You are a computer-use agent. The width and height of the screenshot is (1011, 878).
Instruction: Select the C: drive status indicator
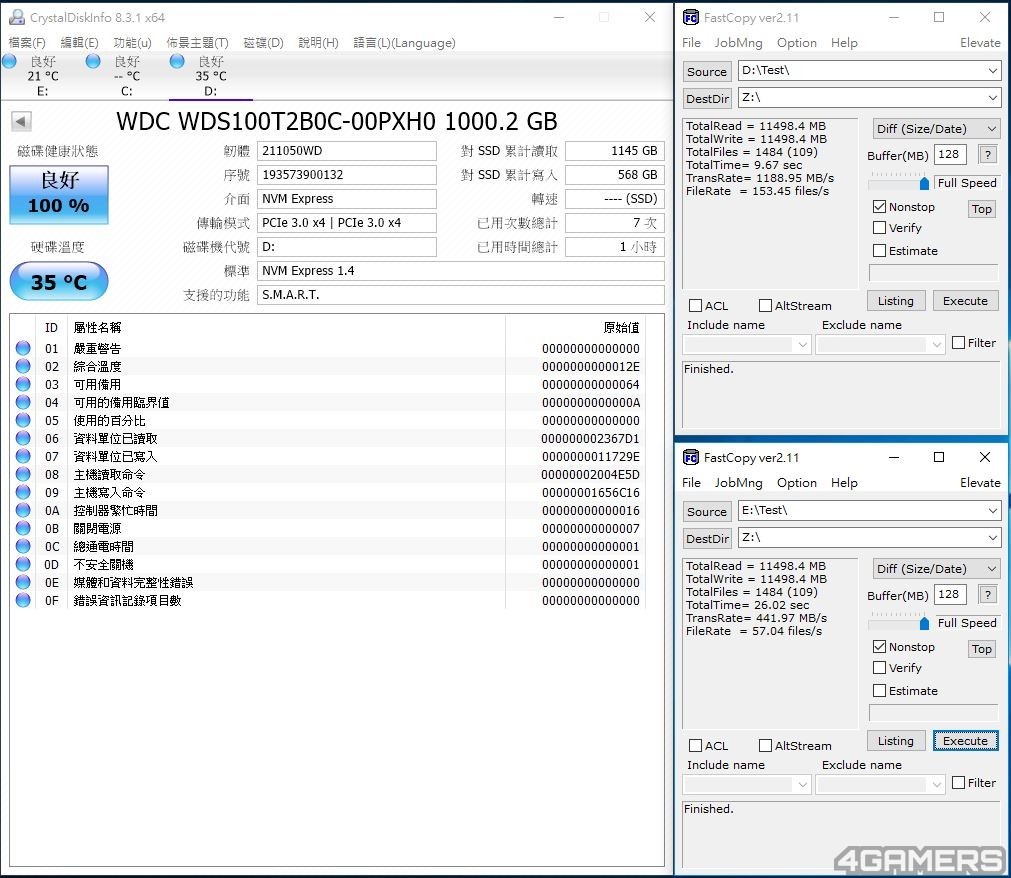pos(93,61)
